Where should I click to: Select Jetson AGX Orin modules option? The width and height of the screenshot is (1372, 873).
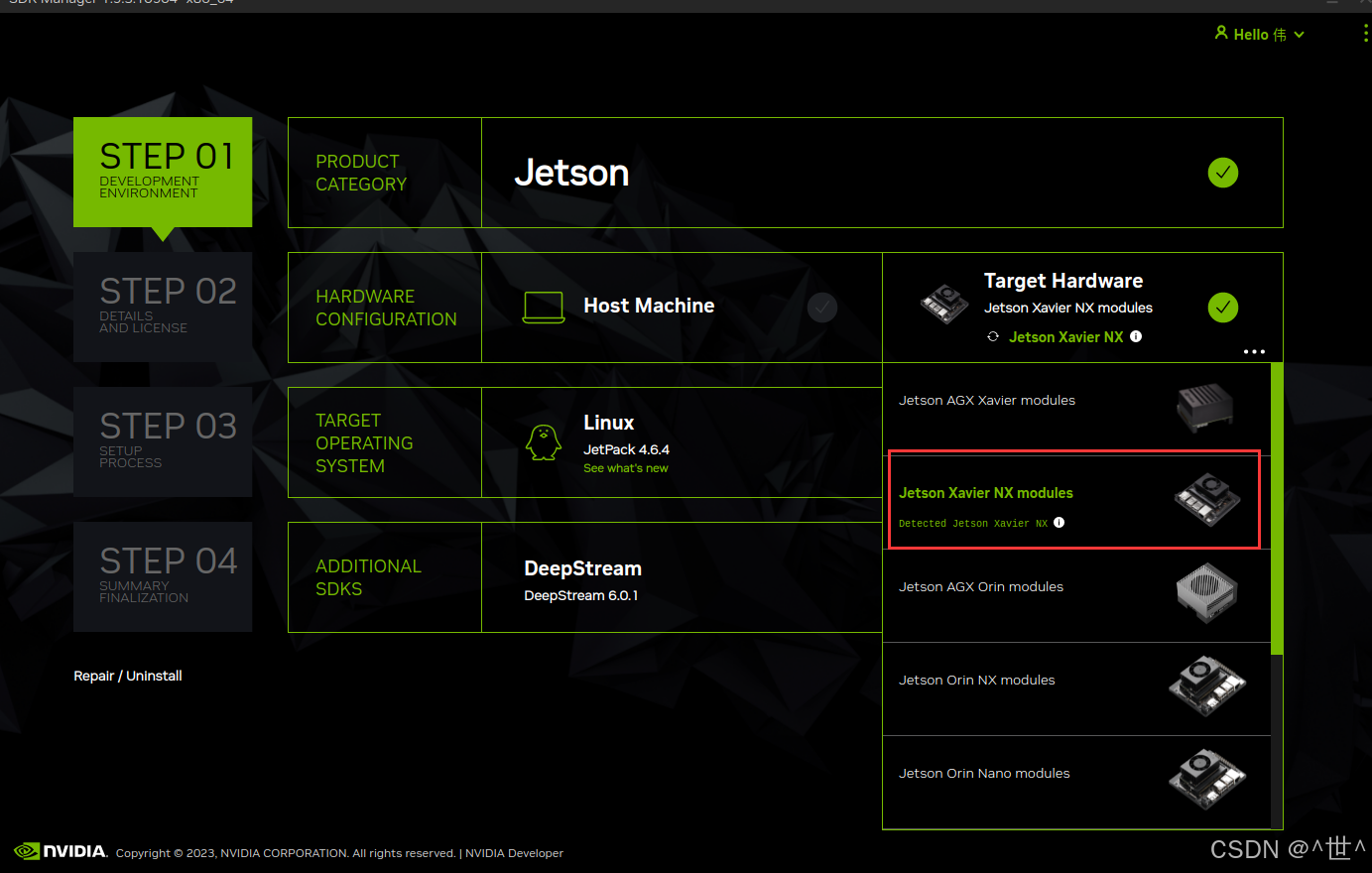pyautogui.click(x=1076, y=595)
